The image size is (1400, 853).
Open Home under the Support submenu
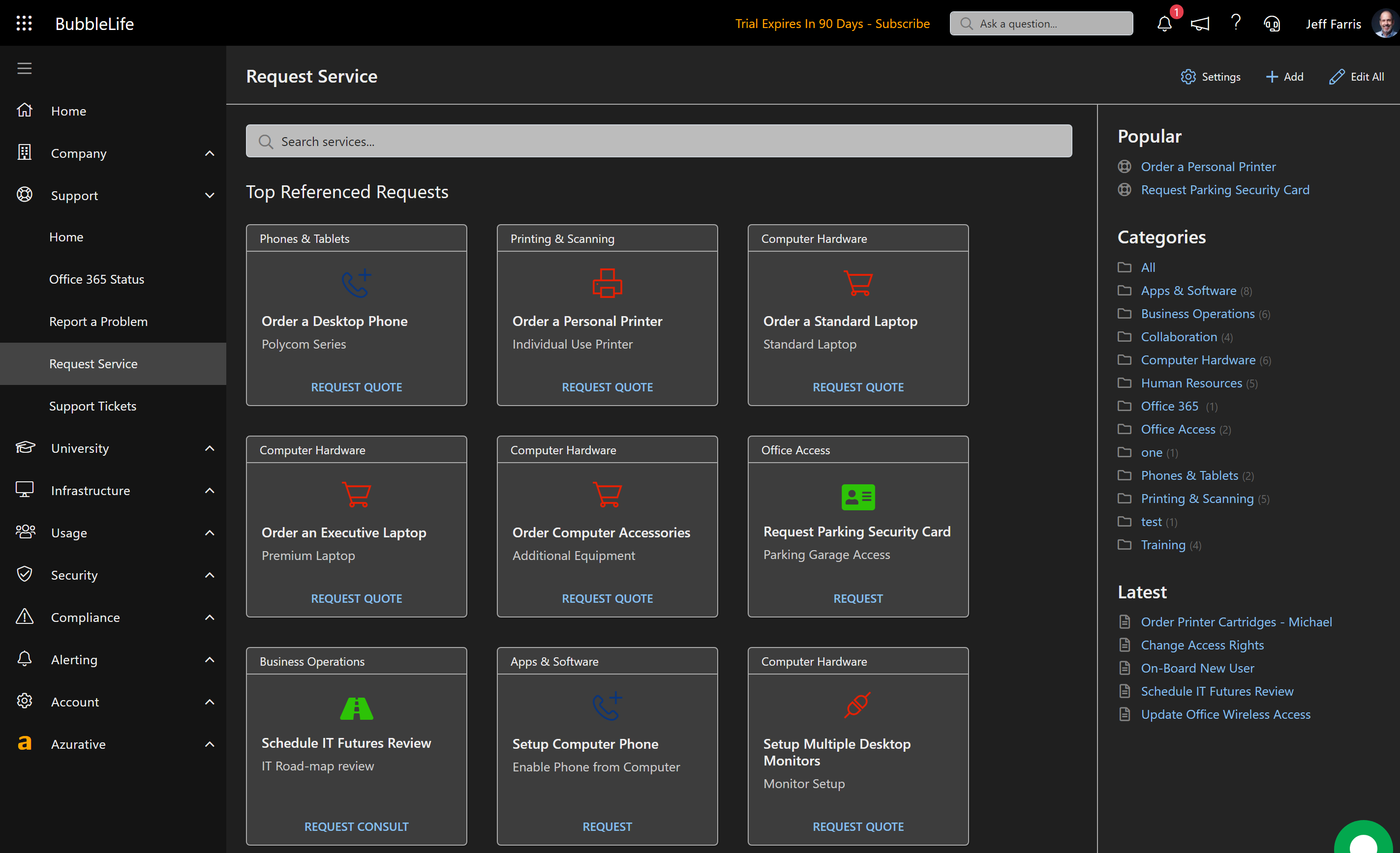[113, 237]
